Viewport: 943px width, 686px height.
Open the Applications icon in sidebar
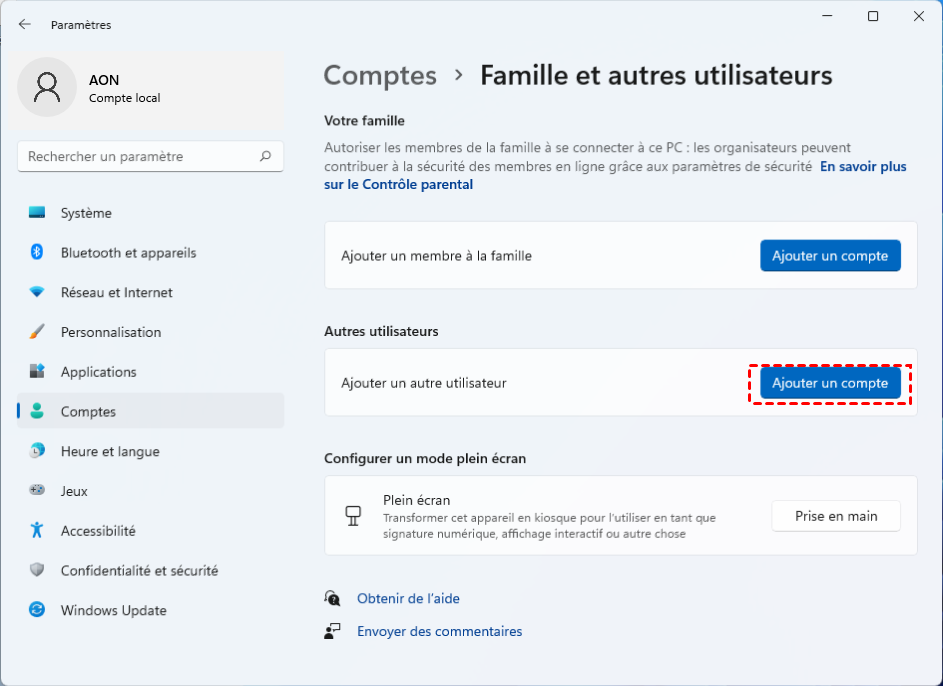point(37,372)
